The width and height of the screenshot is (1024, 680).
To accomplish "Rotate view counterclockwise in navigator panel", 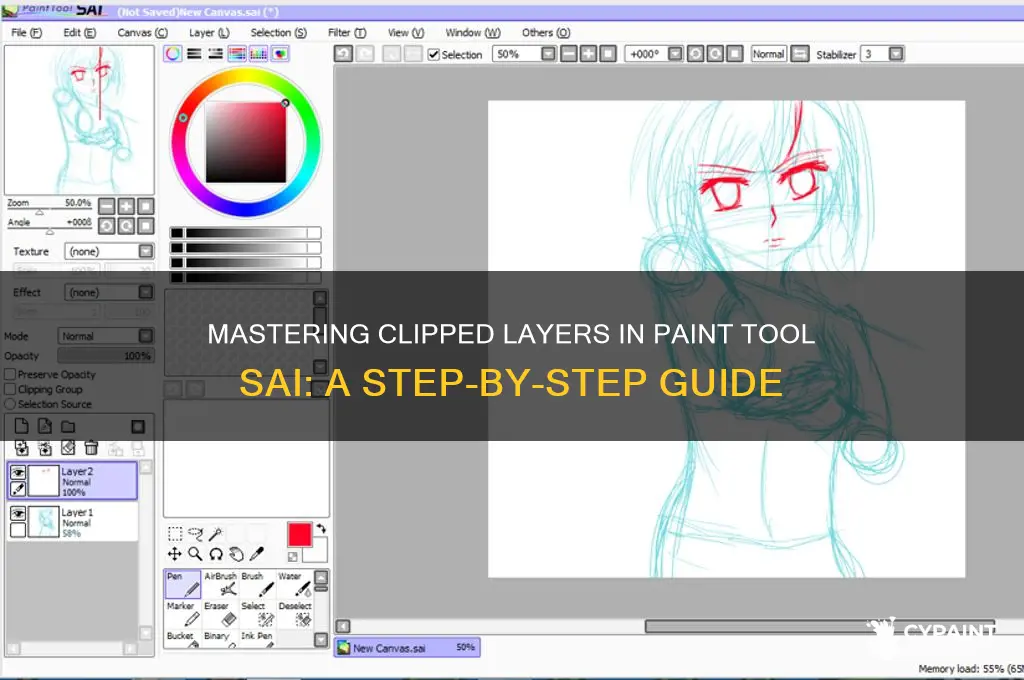I will 106,226.
